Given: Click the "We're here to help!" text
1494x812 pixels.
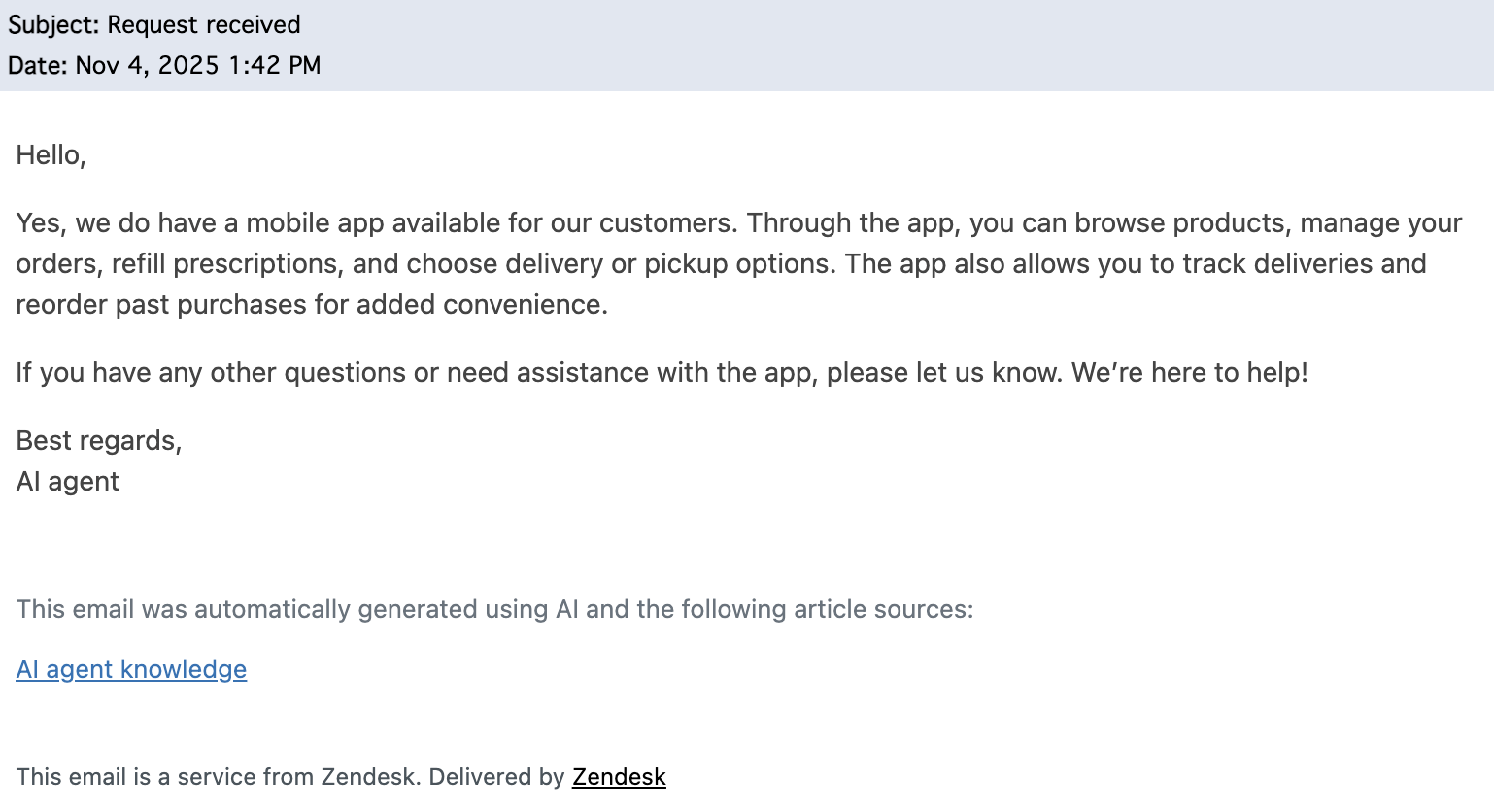Looking at the screenshot, I should click(1189, 373).
